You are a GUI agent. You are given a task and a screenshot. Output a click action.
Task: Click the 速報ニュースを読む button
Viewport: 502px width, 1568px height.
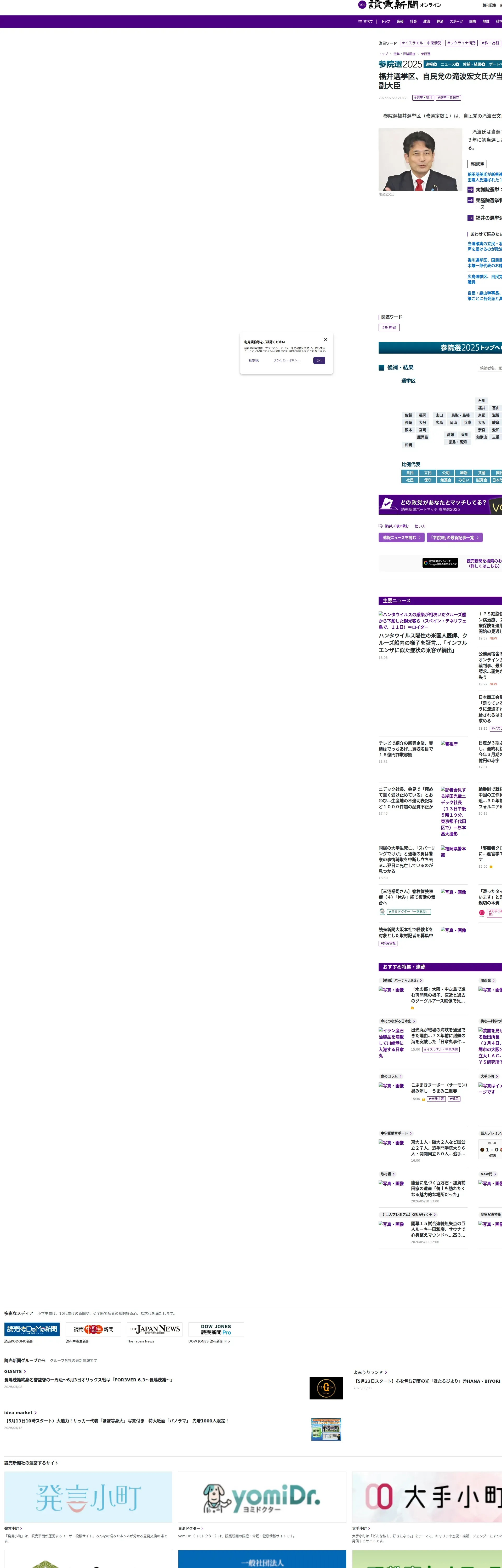(x=402, y=538)
